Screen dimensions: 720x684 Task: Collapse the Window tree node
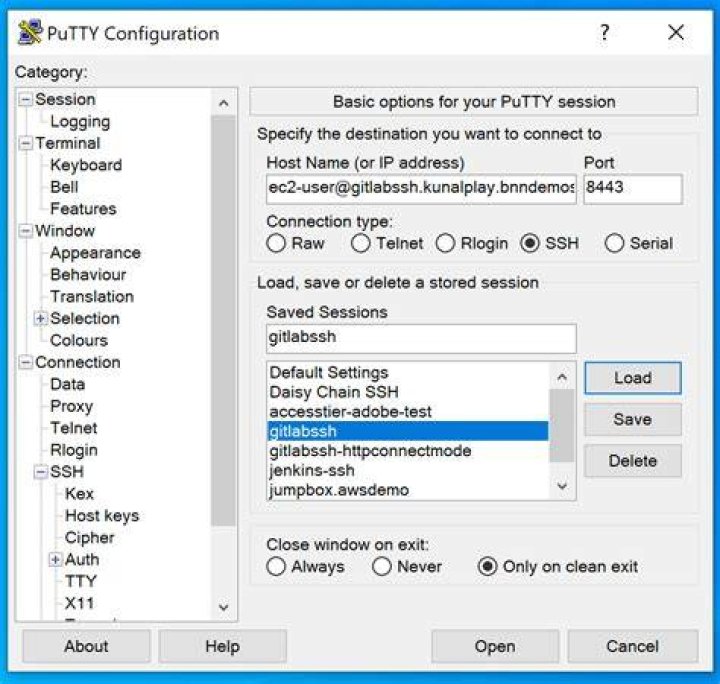(x=26, y=230)
